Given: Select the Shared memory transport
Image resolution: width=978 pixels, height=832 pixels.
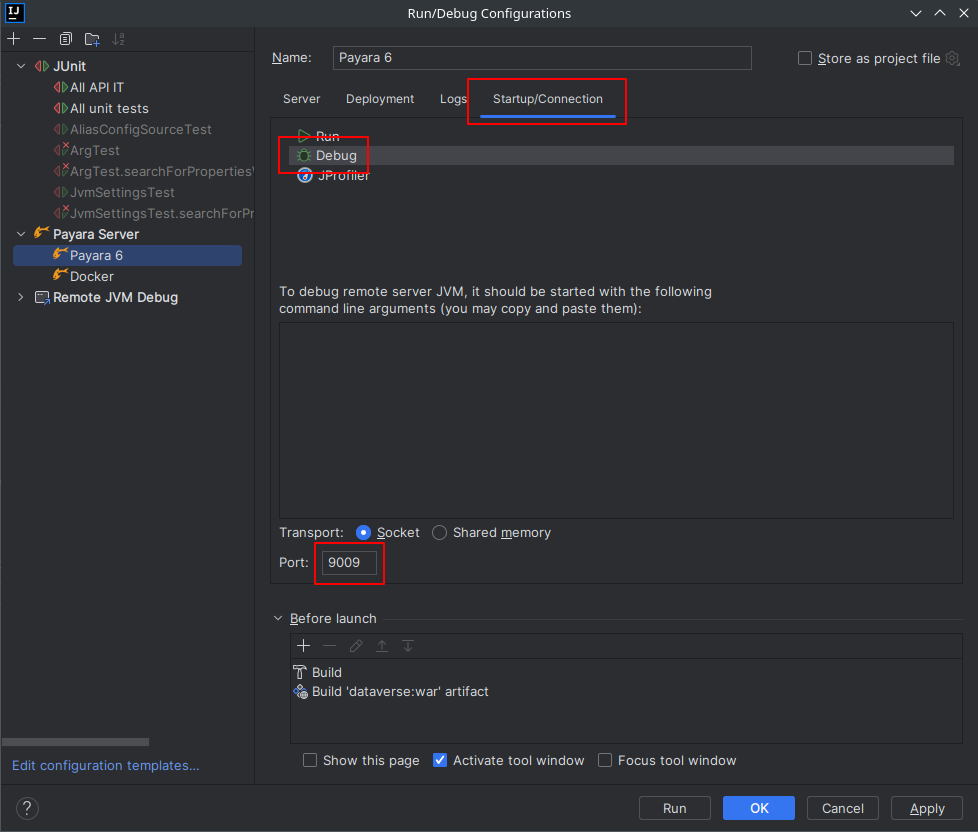Looking at the screenshot, I should pos(439,532).
